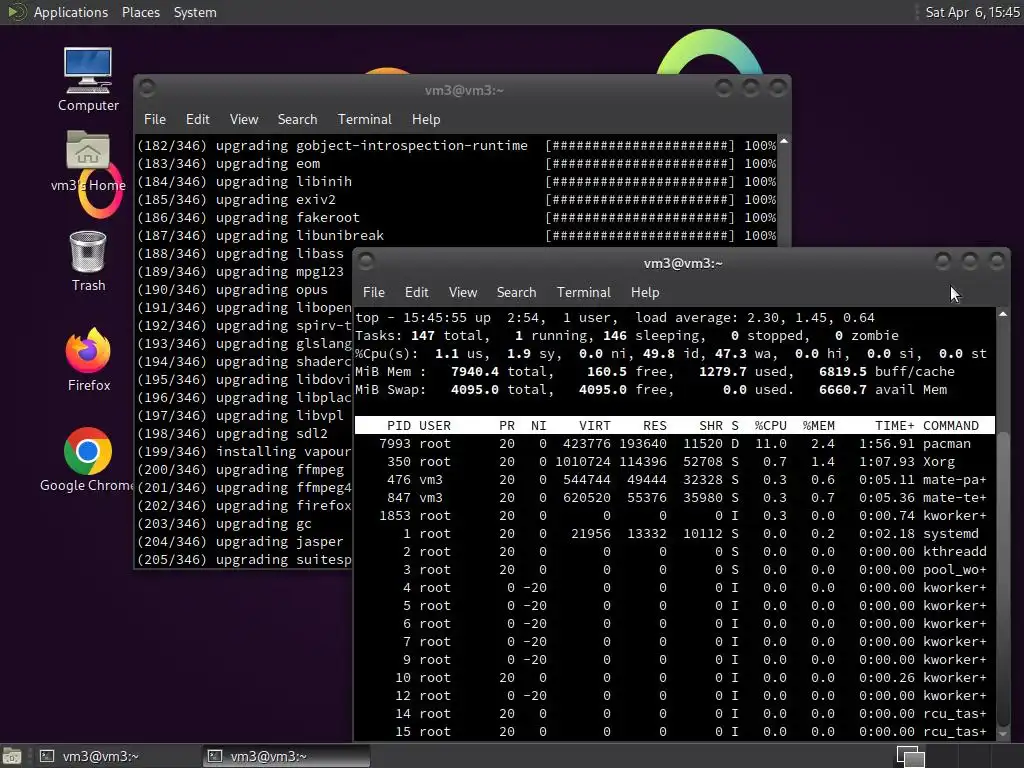Open the System menu in top panel
Screen dimensions: 1024x768
pyautogui.click(x=195, y=12)
